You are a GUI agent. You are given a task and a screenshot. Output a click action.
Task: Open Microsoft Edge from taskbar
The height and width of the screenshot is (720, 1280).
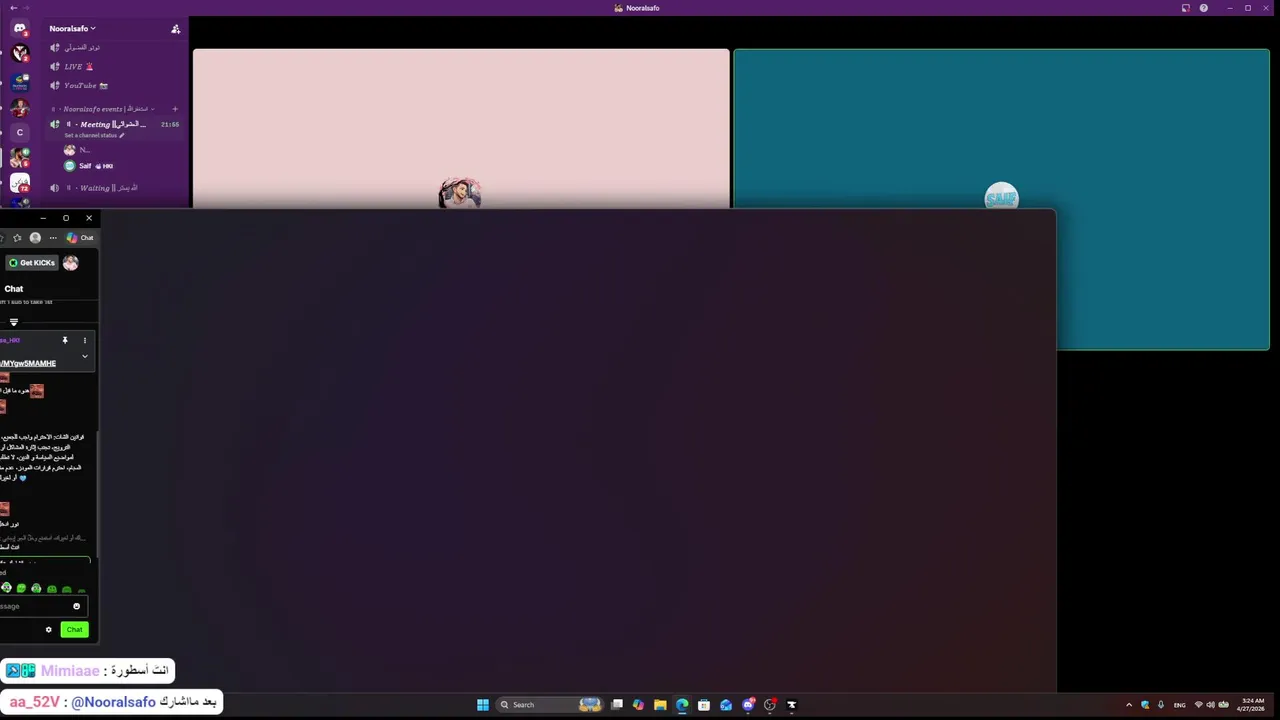coord(682,705)
